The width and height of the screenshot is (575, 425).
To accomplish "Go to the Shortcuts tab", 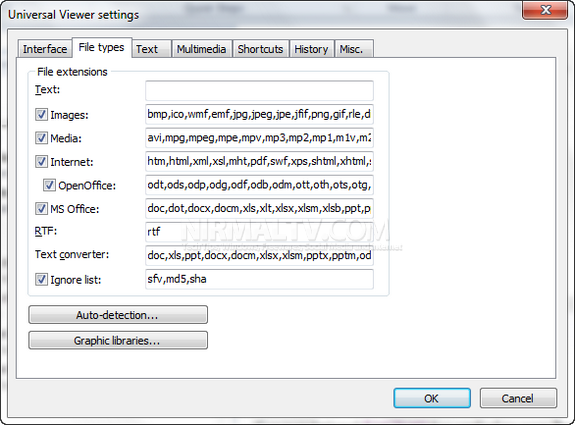I will point(261,49).
